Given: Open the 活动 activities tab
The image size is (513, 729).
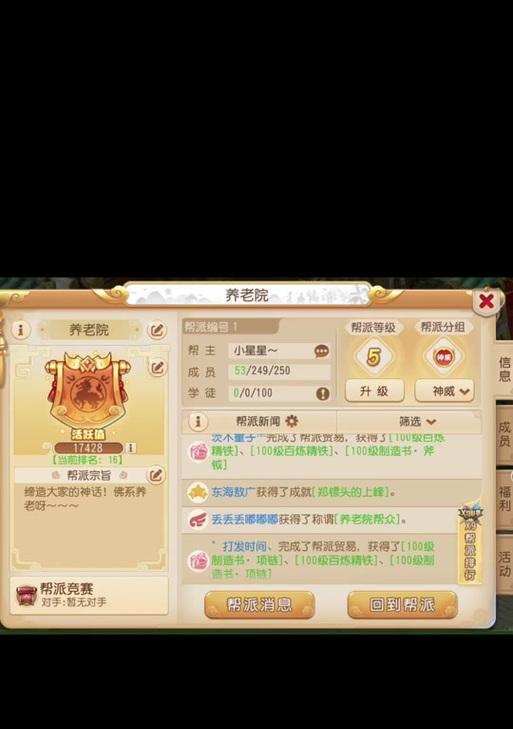Looking at the screenshot, I should (x=504, y=563).
